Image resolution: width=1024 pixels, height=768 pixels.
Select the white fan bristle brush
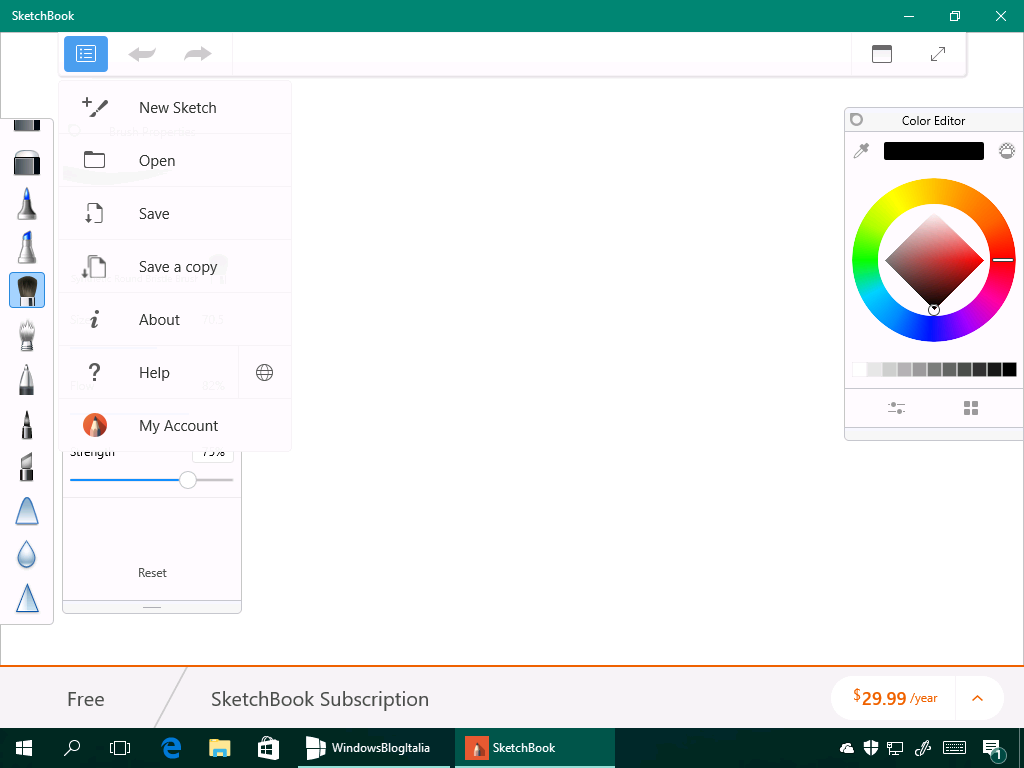27,336
